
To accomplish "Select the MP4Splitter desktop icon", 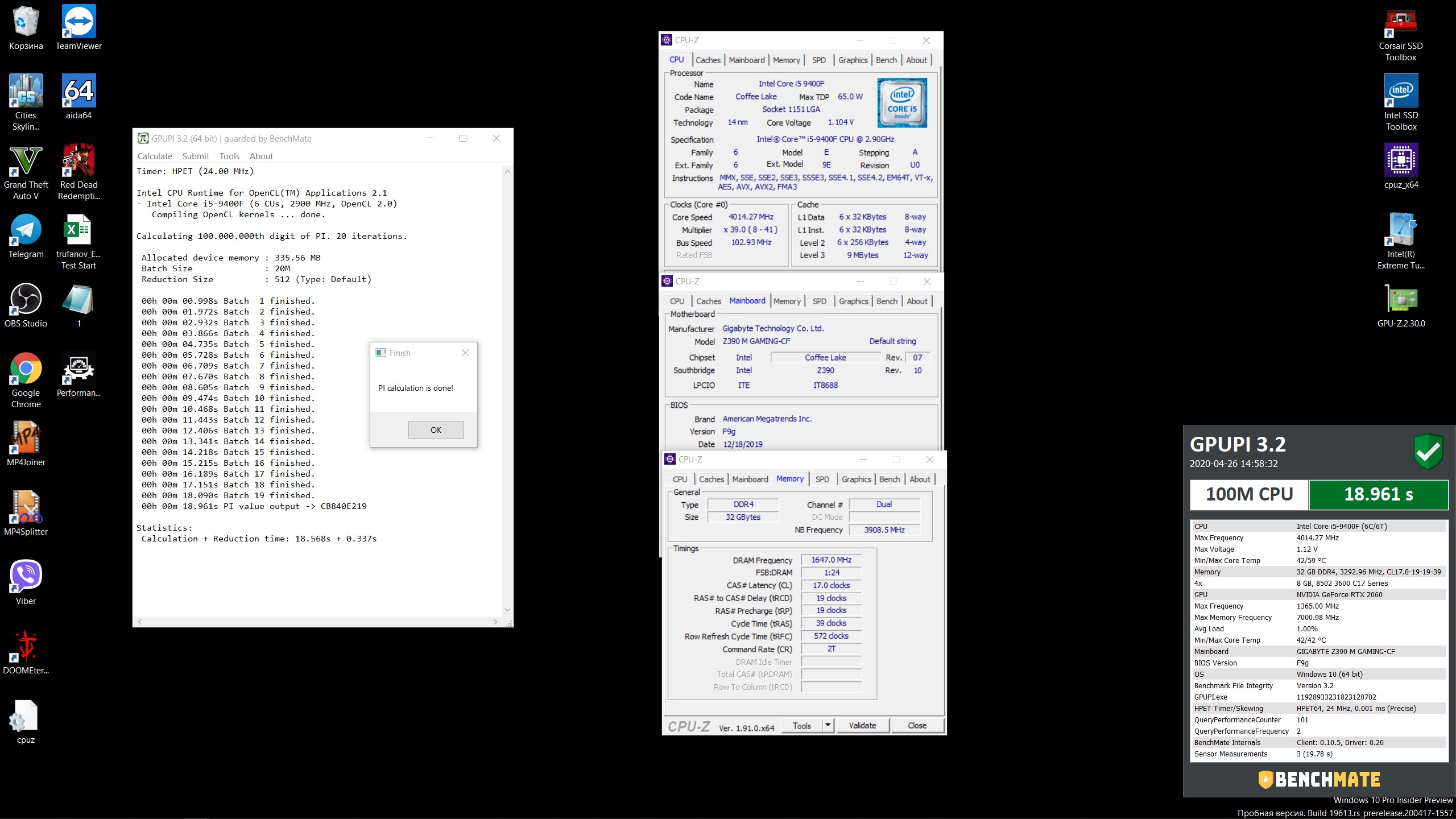I will click(x=26, y=513).
